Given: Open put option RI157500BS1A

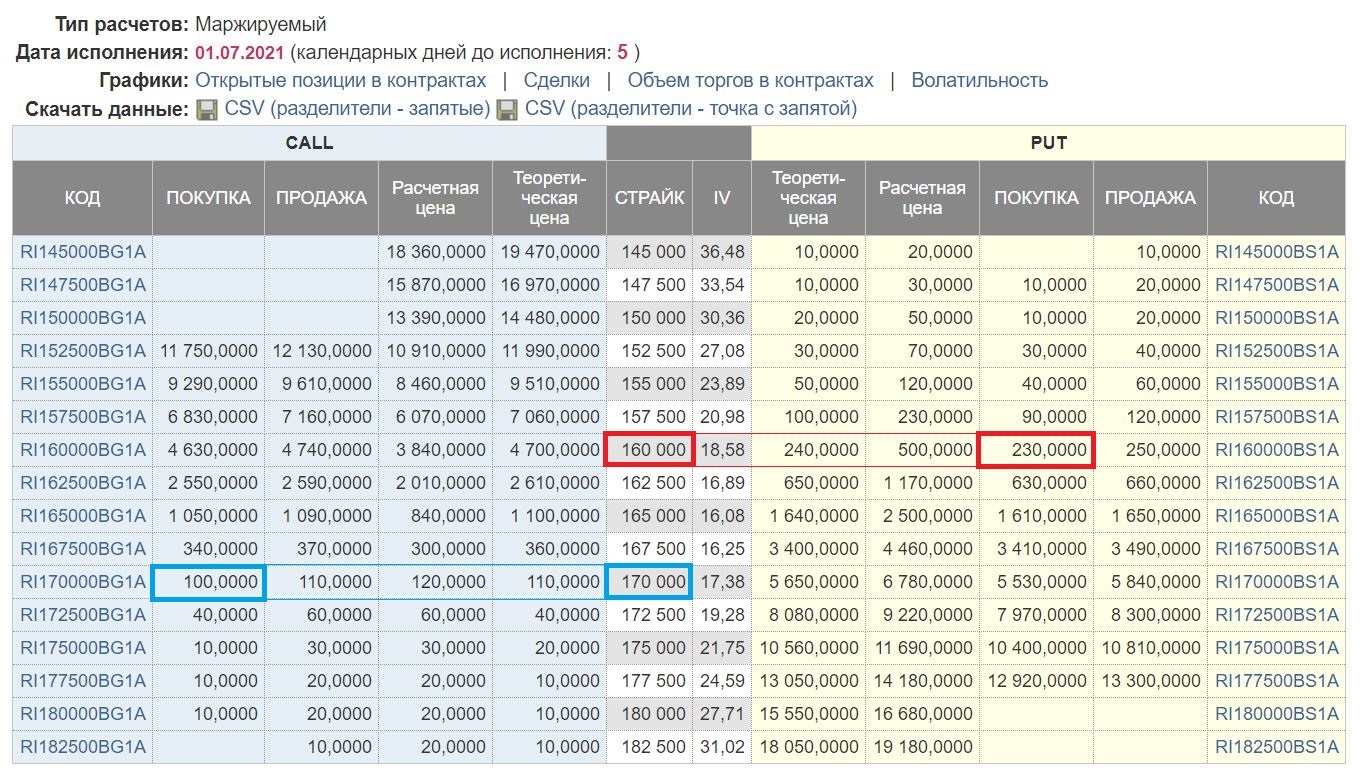Looking at the screenshot, I should pos(1276,417).
